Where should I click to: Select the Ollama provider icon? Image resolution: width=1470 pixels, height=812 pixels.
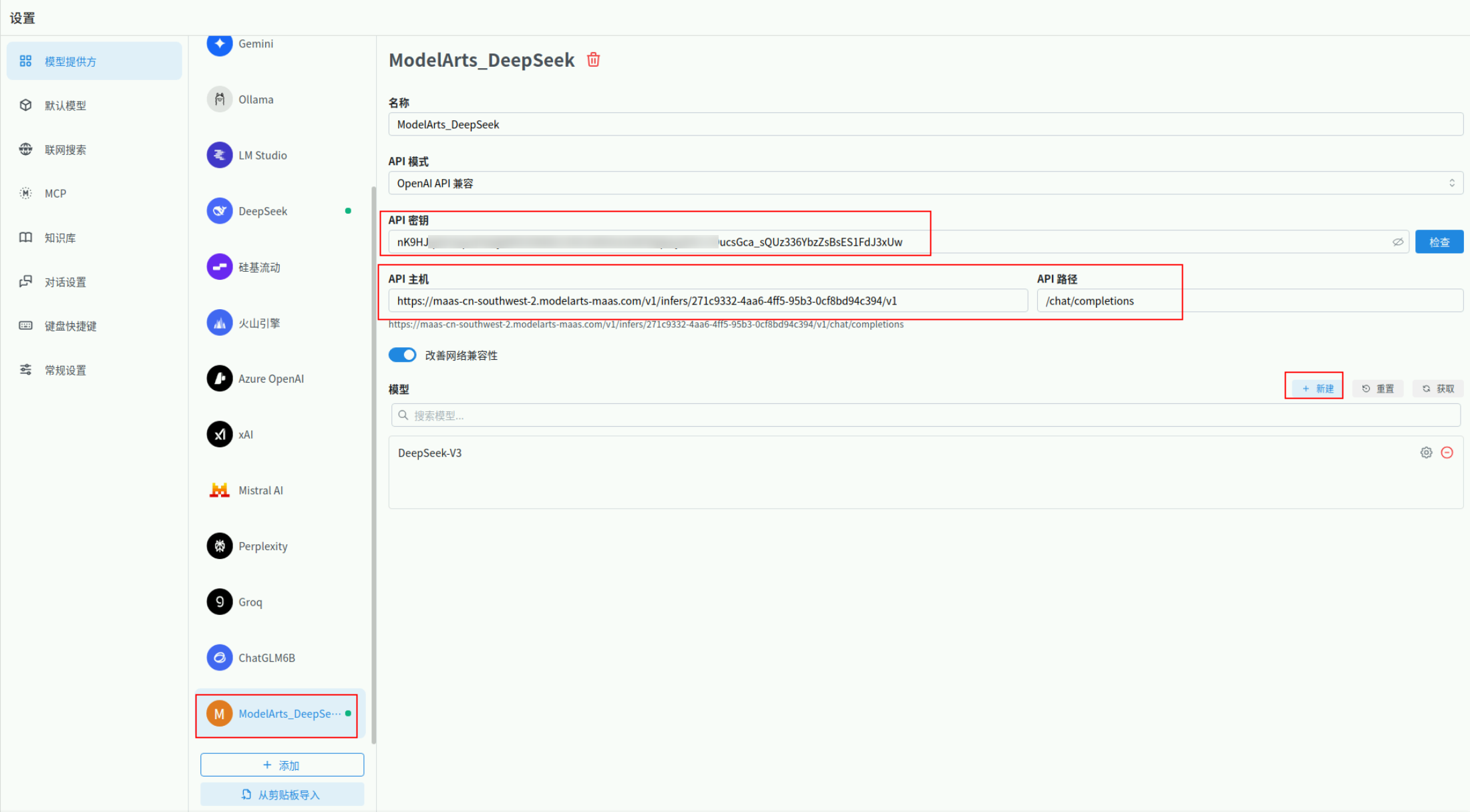click(219, 99)
